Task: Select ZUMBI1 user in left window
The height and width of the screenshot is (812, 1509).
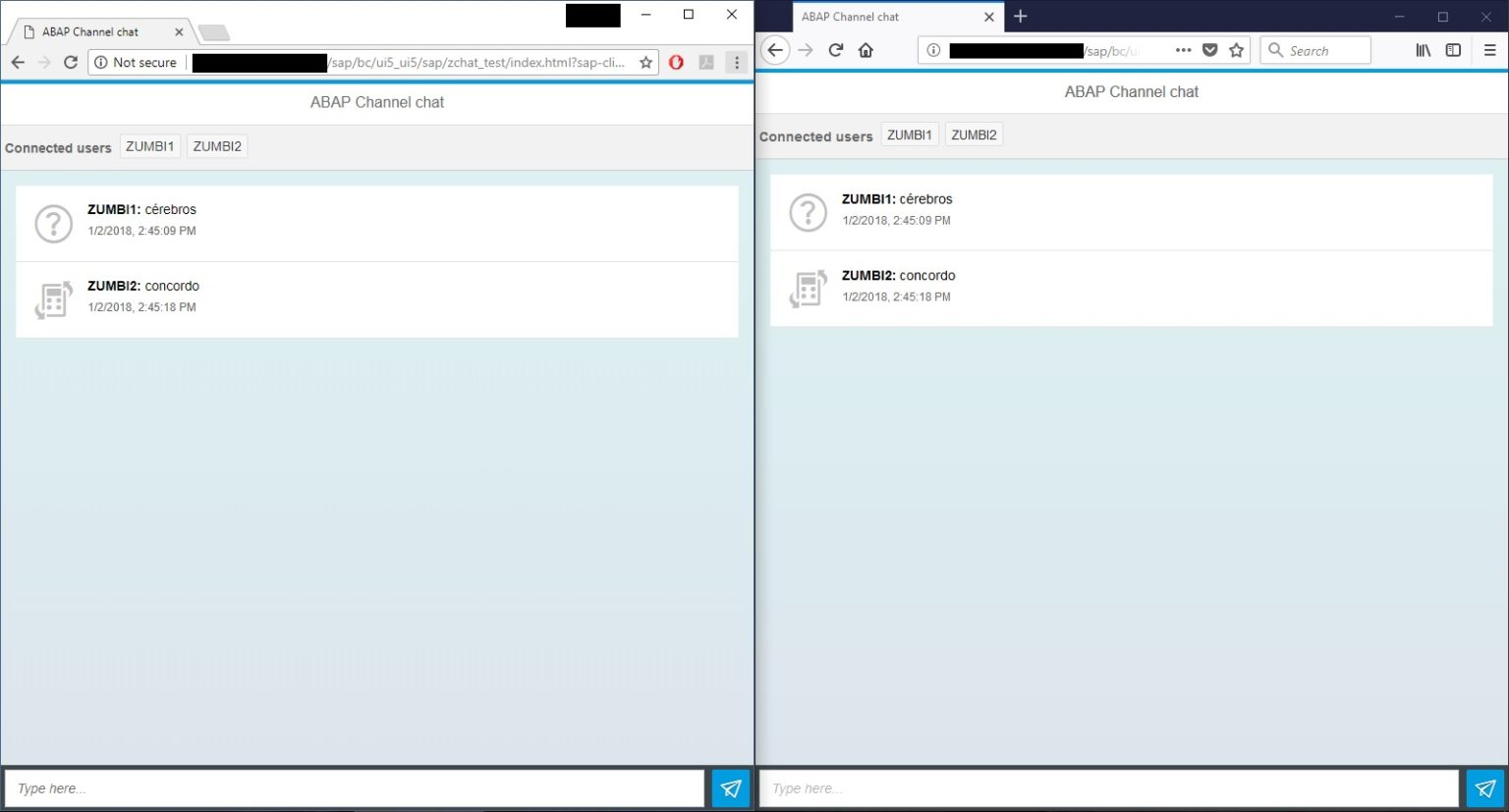Action: 149,146
